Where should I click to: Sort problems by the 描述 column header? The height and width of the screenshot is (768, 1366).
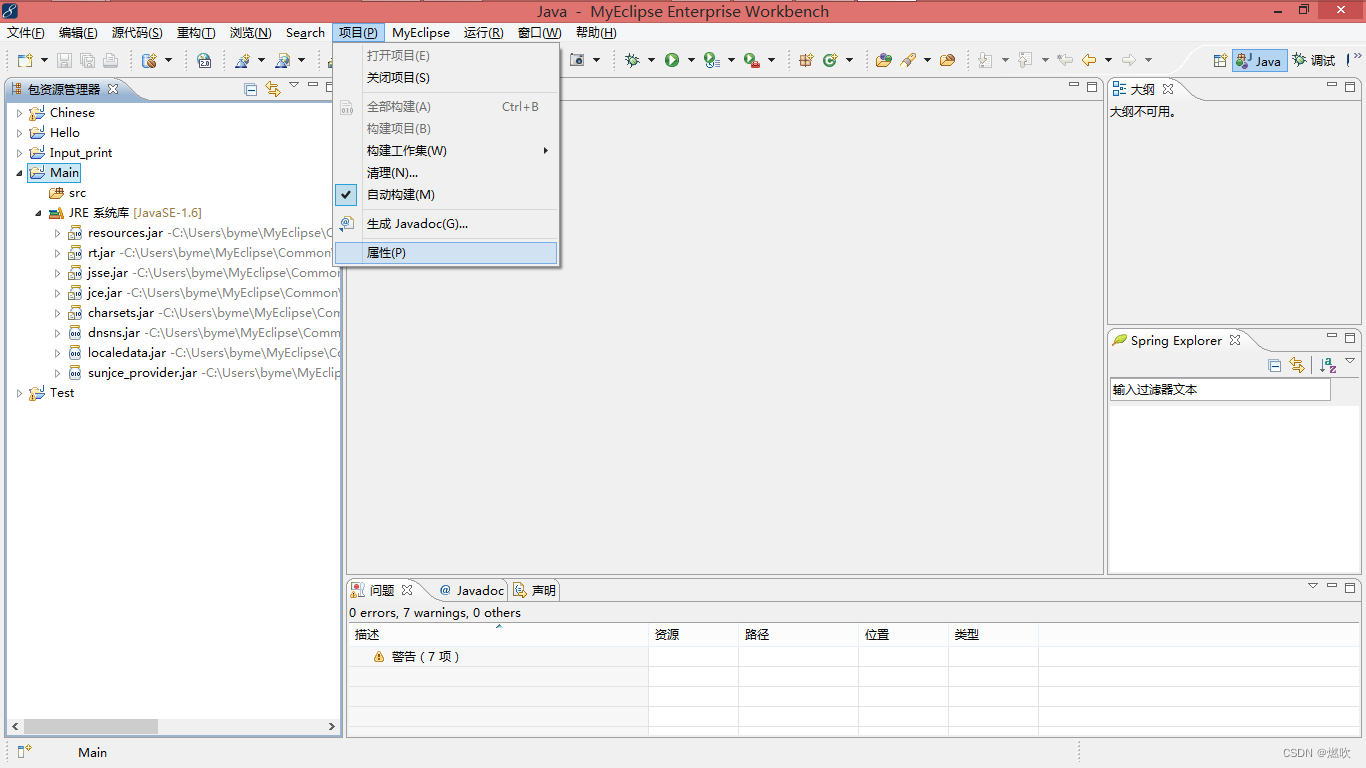pyautogui.click(x=498, y=635)
